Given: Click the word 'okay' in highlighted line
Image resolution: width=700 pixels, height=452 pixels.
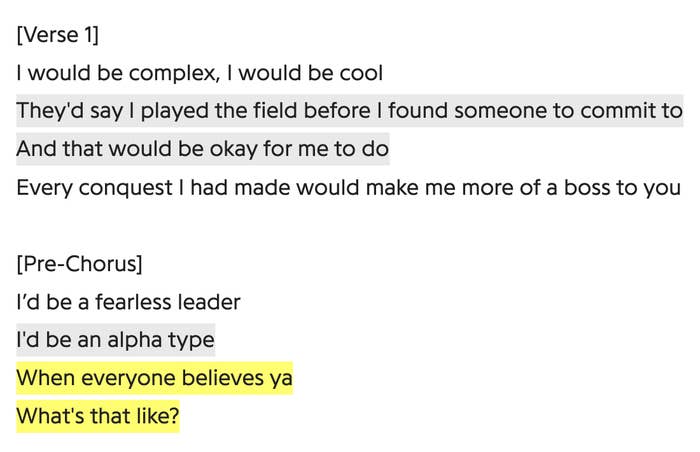Looking at the screenshot, I should click(x=233, y=149).
